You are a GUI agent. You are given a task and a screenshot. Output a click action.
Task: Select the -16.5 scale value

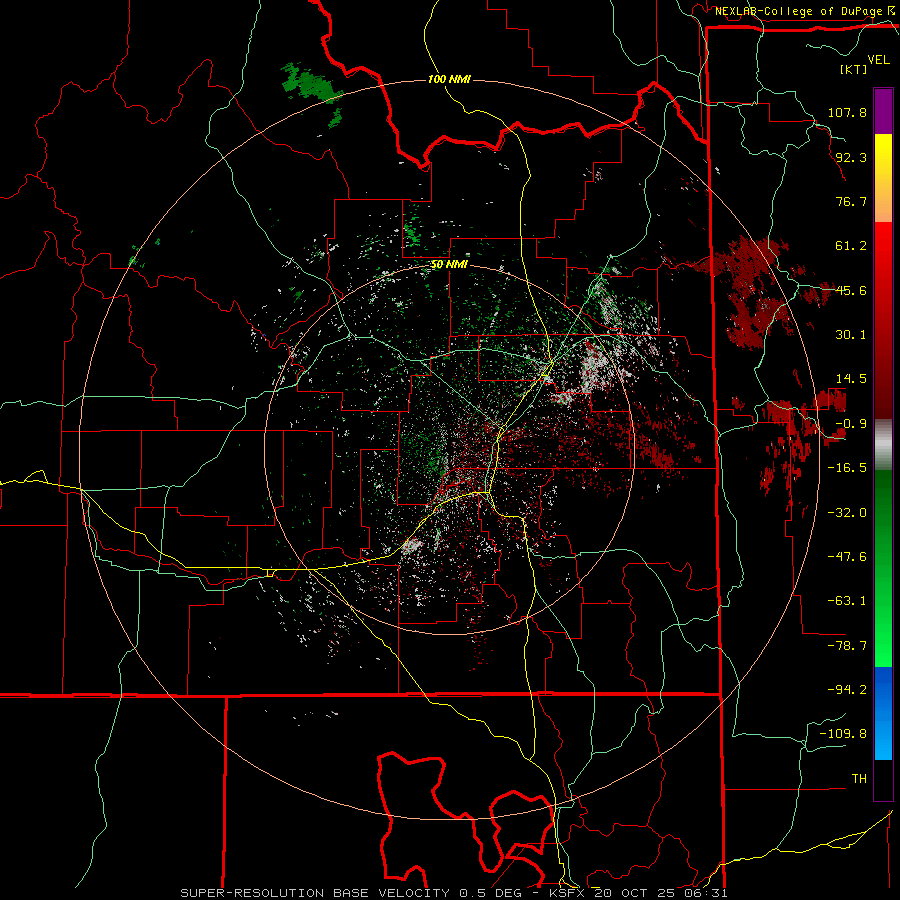tap(847, 468)
